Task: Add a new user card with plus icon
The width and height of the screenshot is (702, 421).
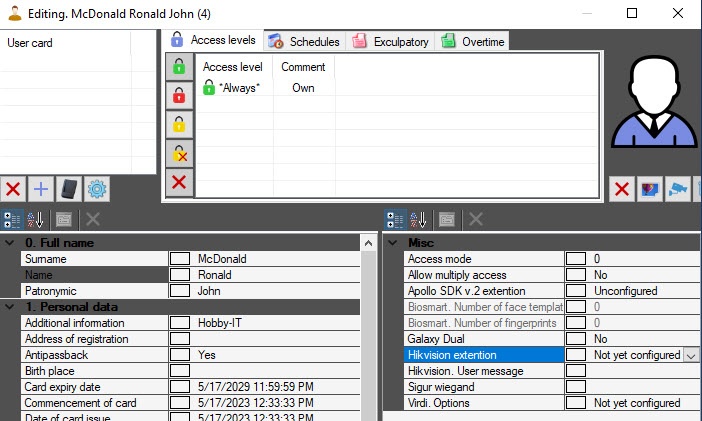Action: tap(40, 188)
